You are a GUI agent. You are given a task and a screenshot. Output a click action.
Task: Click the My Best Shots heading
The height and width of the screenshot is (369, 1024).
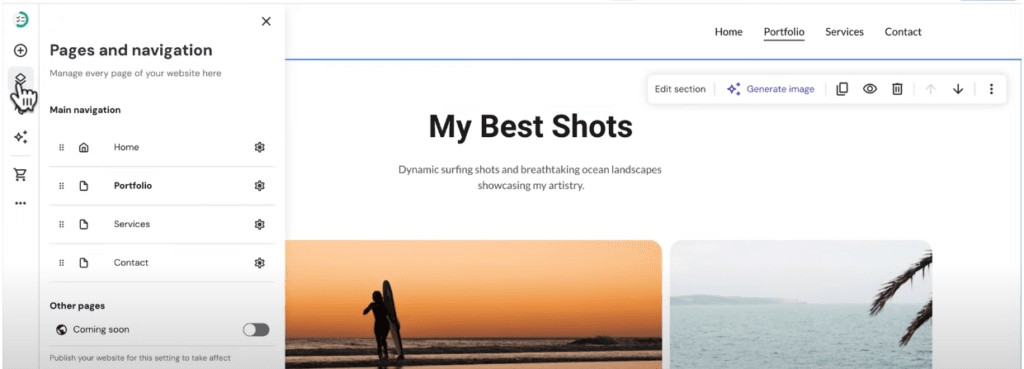coord(530,126)
